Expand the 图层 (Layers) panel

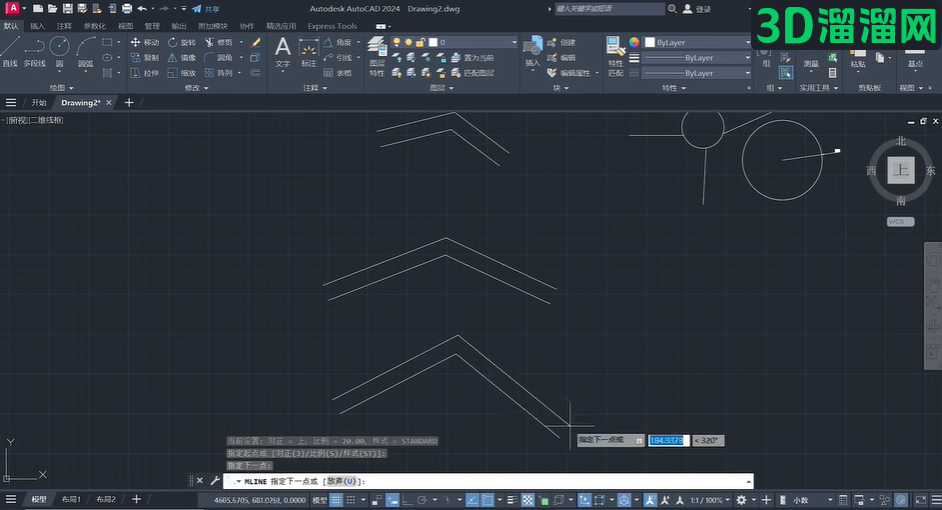442,88
